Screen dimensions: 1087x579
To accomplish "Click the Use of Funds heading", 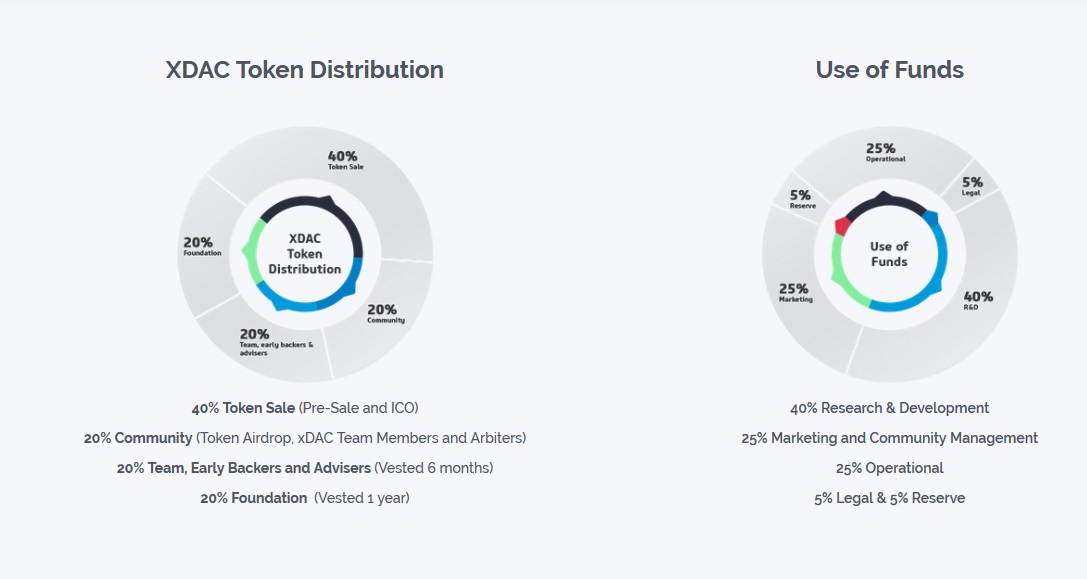I will click(889, 70).
